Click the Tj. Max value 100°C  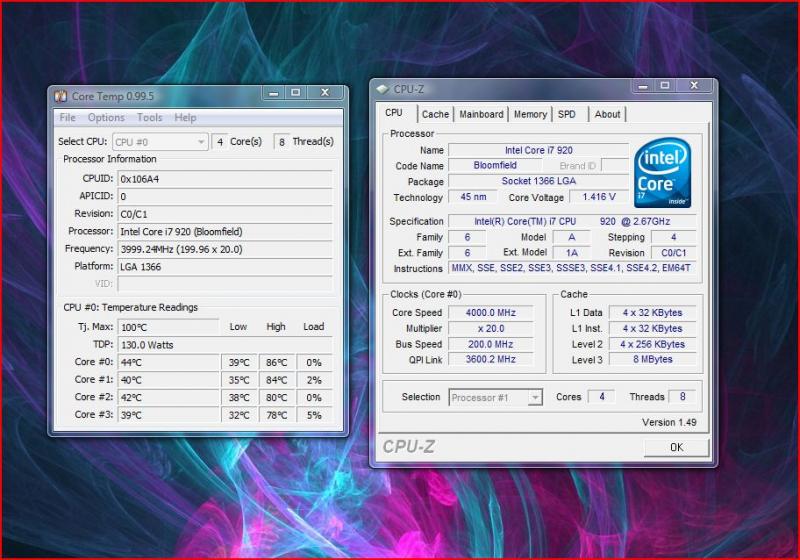coord(168,327)
